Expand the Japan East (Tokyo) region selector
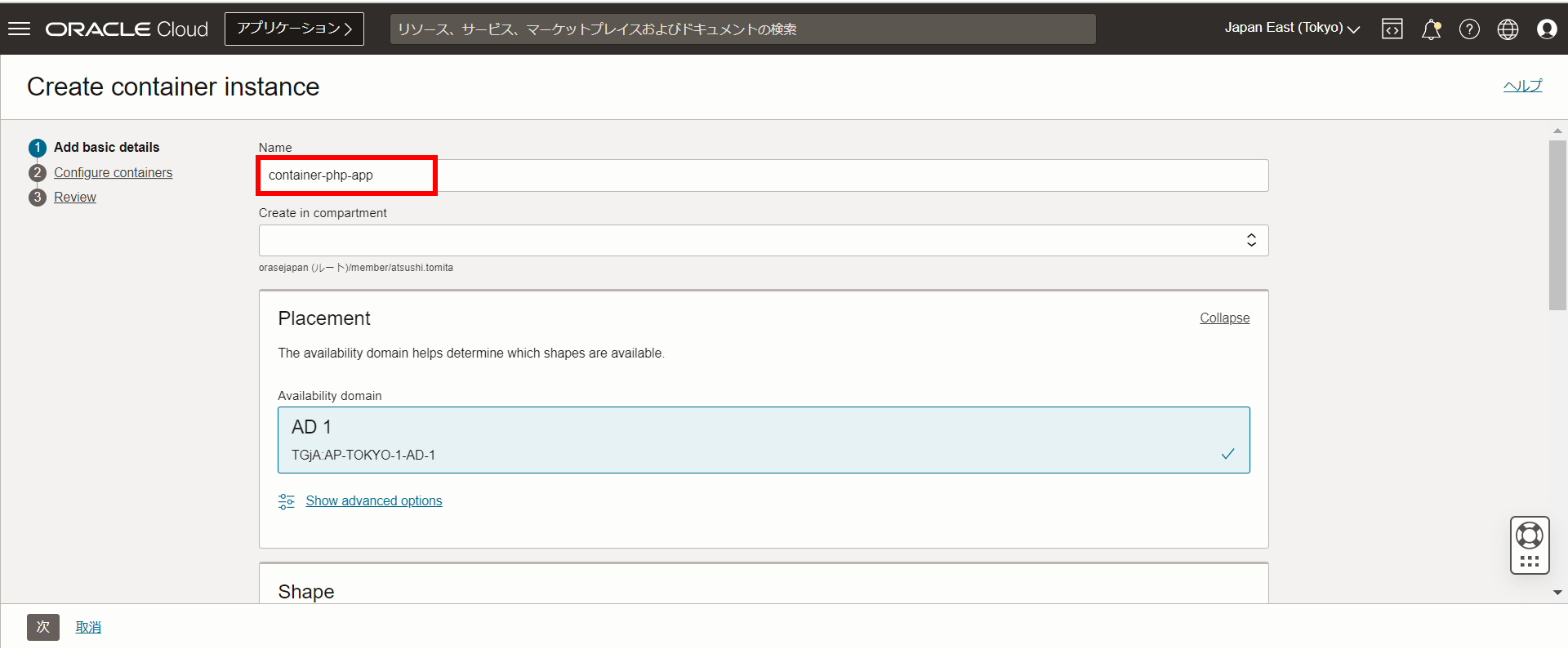1568x649 pixels. point(1292,29)
